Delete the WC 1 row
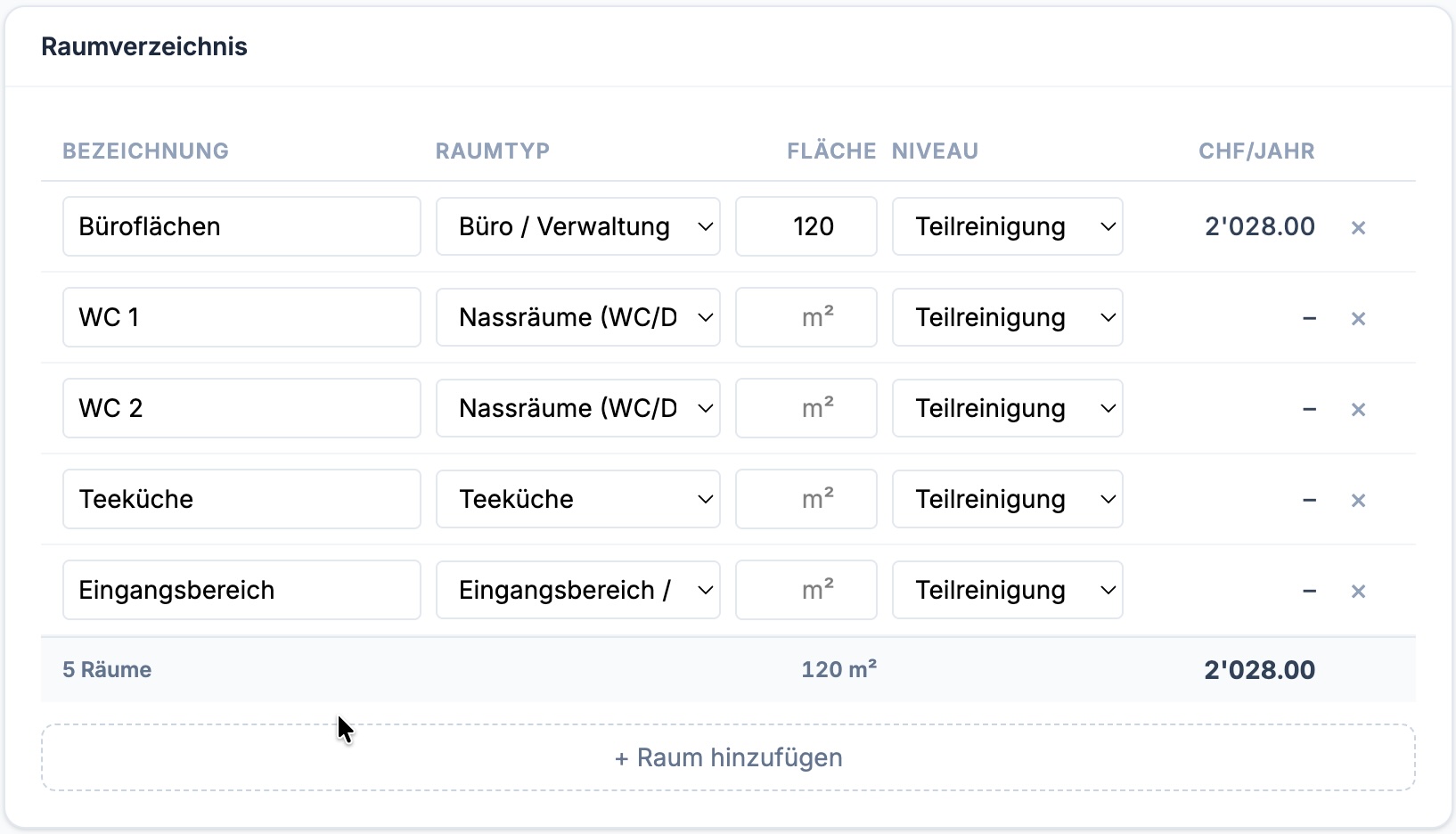Image resolution: width=1456 pixels, height=834 pixels. click(1358, 318)
